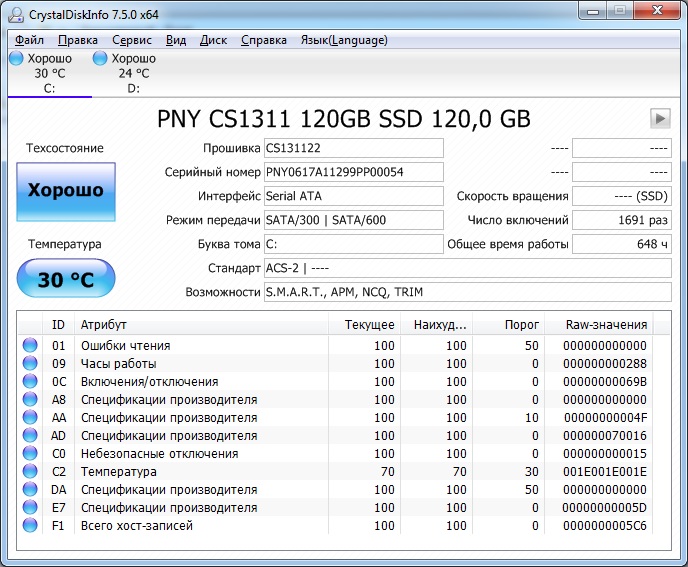Click the Интерфейс field showing Serial ATA

click(x=354, y=196)
